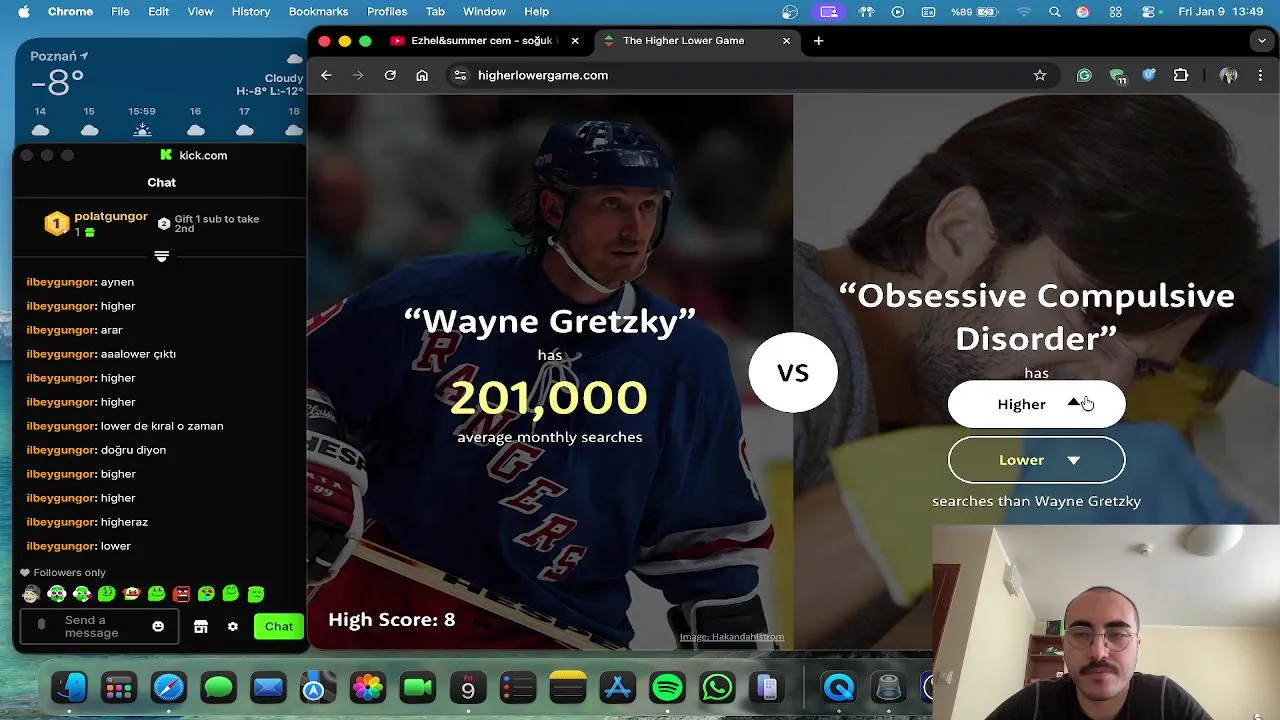Open the Grammarly extension icon
Image resolution: width=1280 pixels, height=720 pixels.
(1084, 75)
